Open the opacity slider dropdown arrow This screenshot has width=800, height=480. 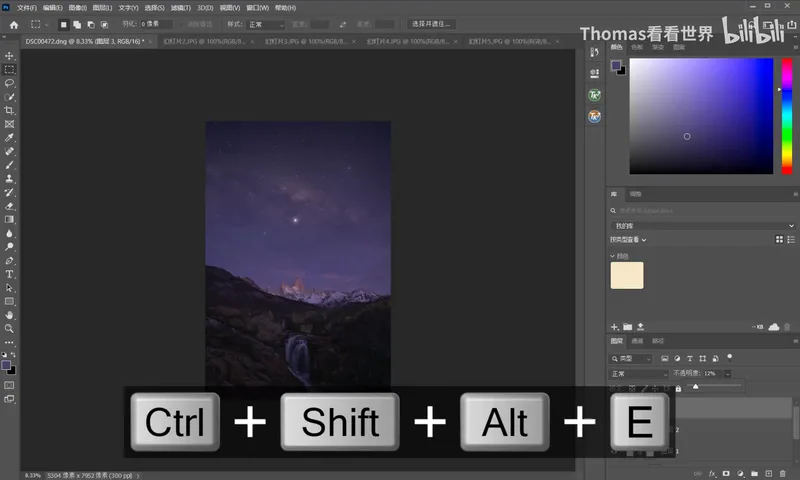(x=728, y=374)
